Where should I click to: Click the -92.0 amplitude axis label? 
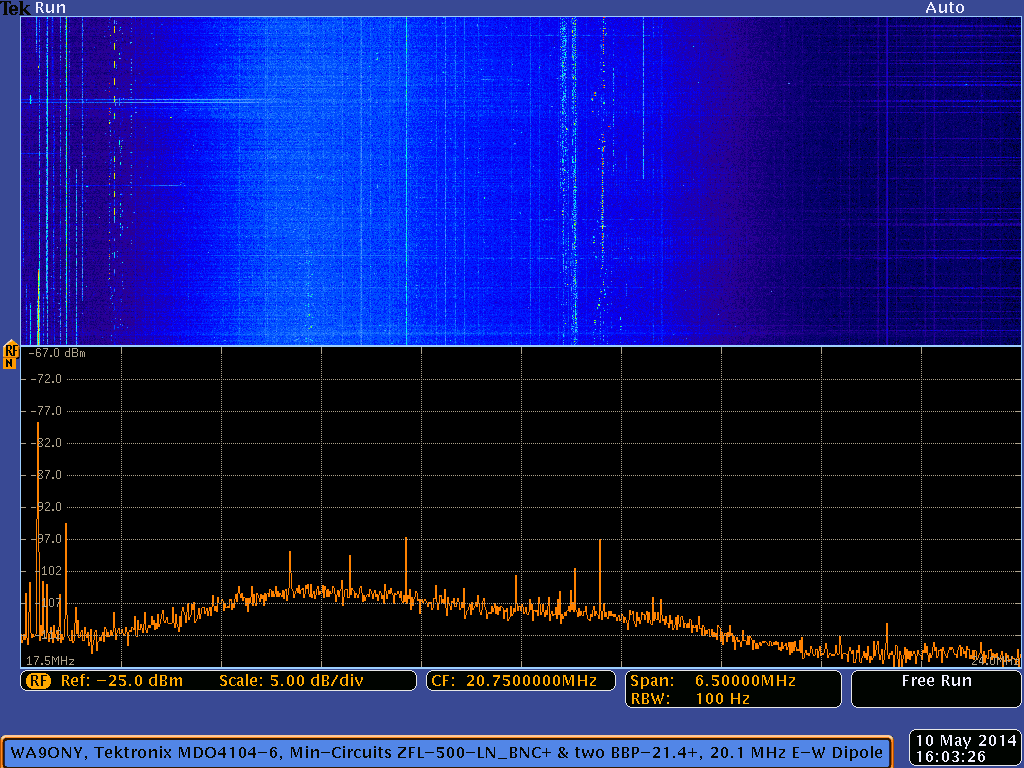[45, 507]
